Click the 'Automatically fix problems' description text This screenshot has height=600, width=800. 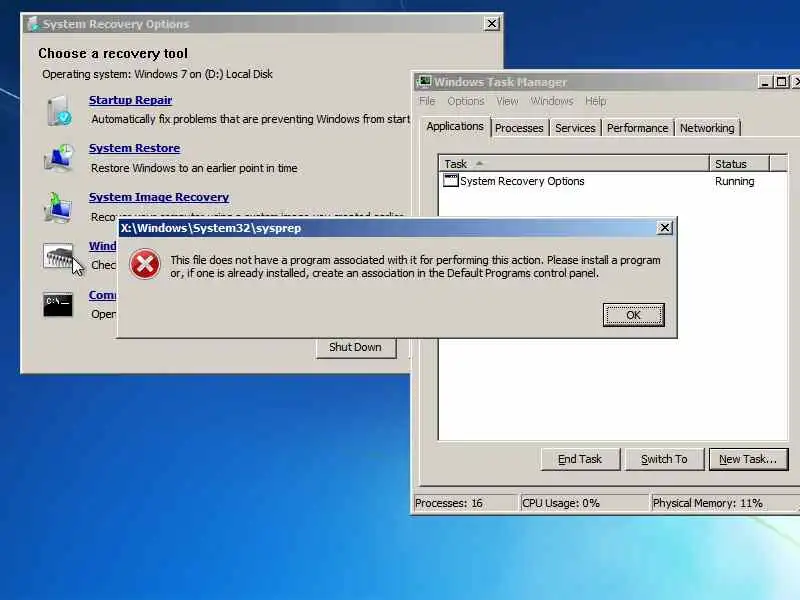pos(251,119)
